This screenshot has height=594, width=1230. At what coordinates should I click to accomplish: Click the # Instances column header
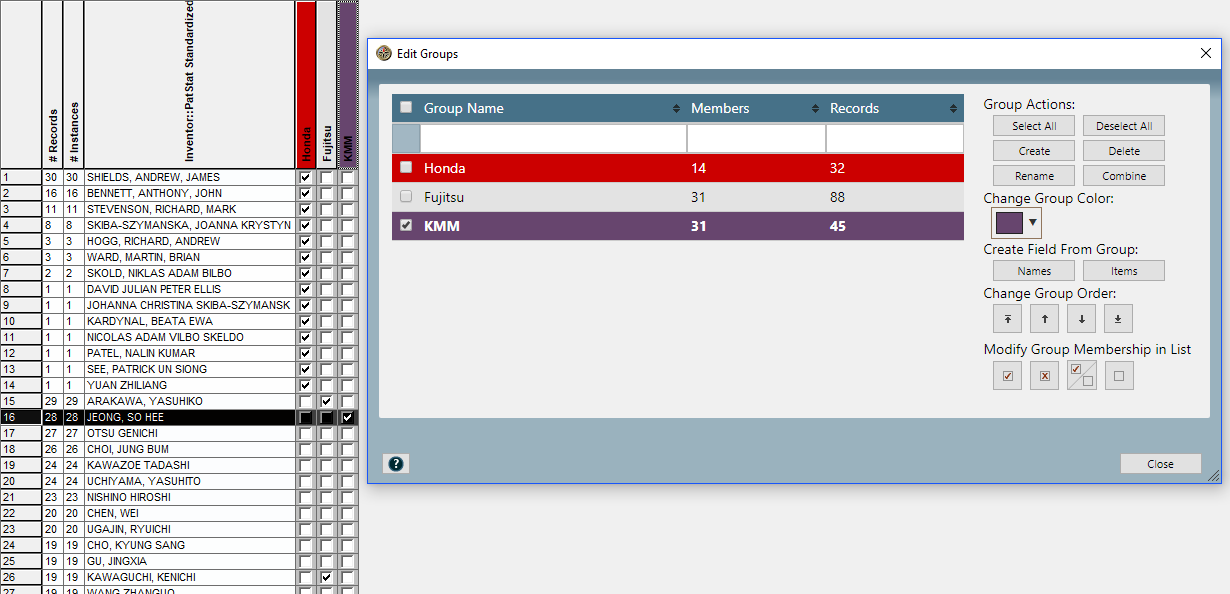coord(73,84)
